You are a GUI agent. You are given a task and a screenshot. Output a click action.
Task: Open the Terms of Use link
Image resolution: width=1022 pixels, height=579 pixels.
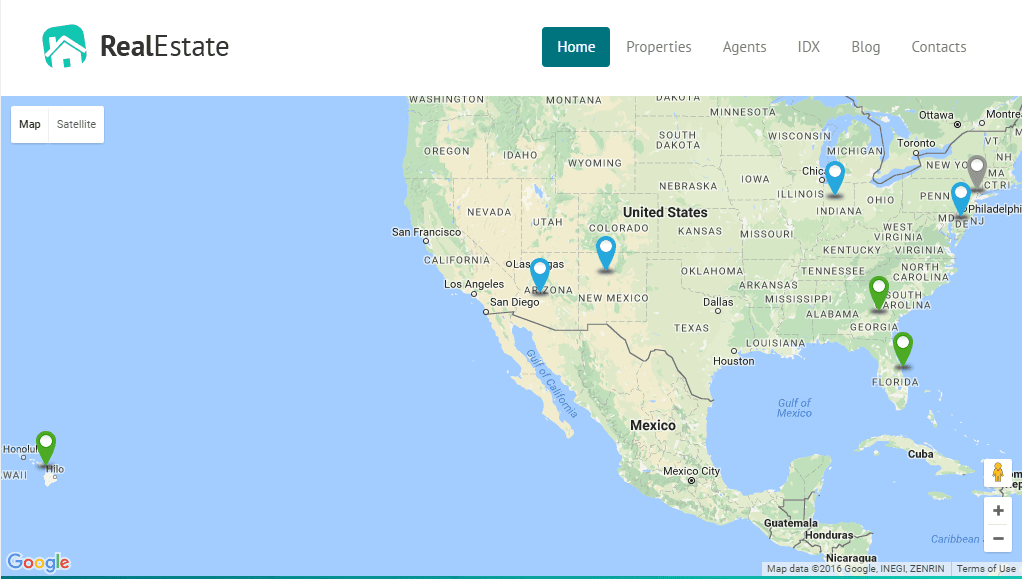coord(986,569)
